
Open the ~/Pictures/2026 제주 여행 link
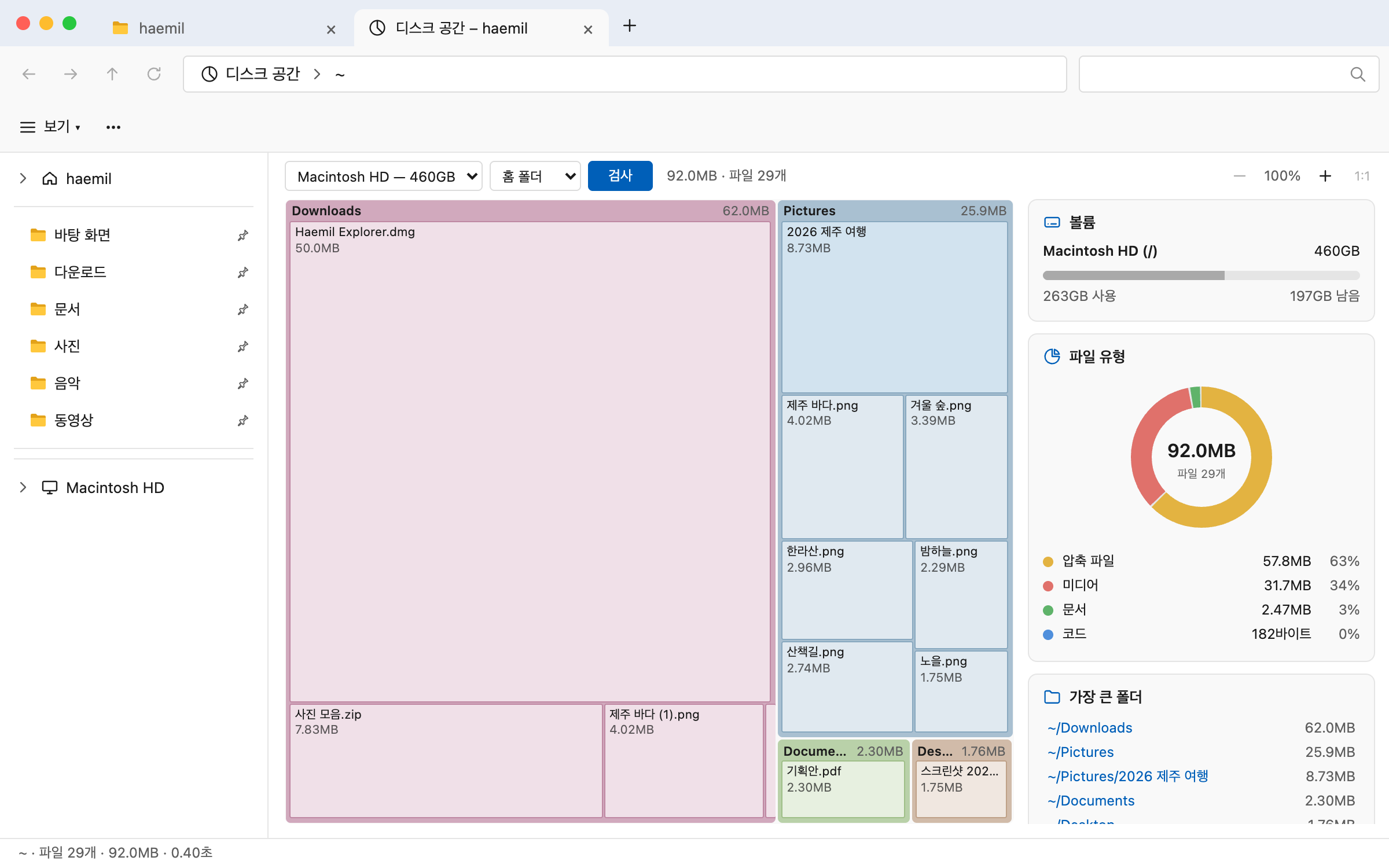[x=1127, y=776]
